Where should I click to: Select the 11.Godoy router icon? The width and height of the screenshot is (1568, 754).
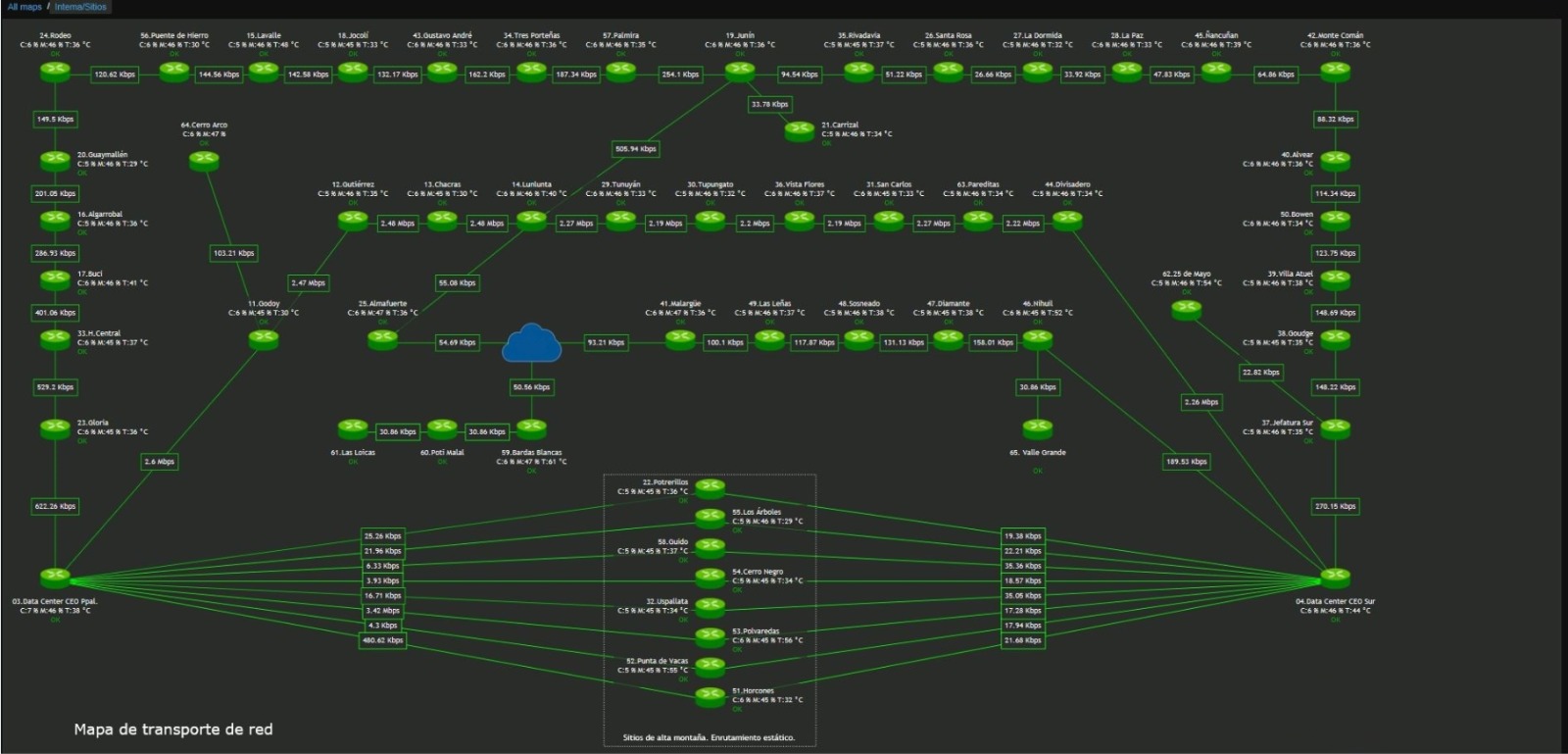point(264,339)
